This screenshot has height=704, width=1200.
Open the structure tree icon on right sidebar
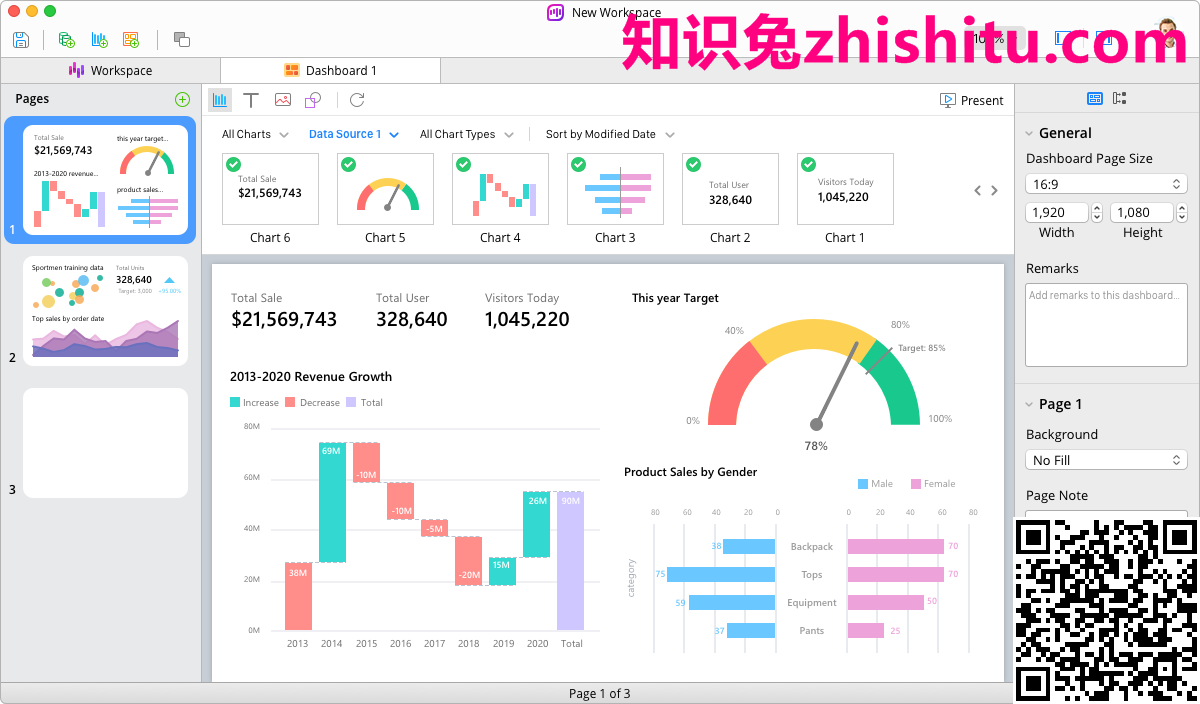(x=1120, y=98)
